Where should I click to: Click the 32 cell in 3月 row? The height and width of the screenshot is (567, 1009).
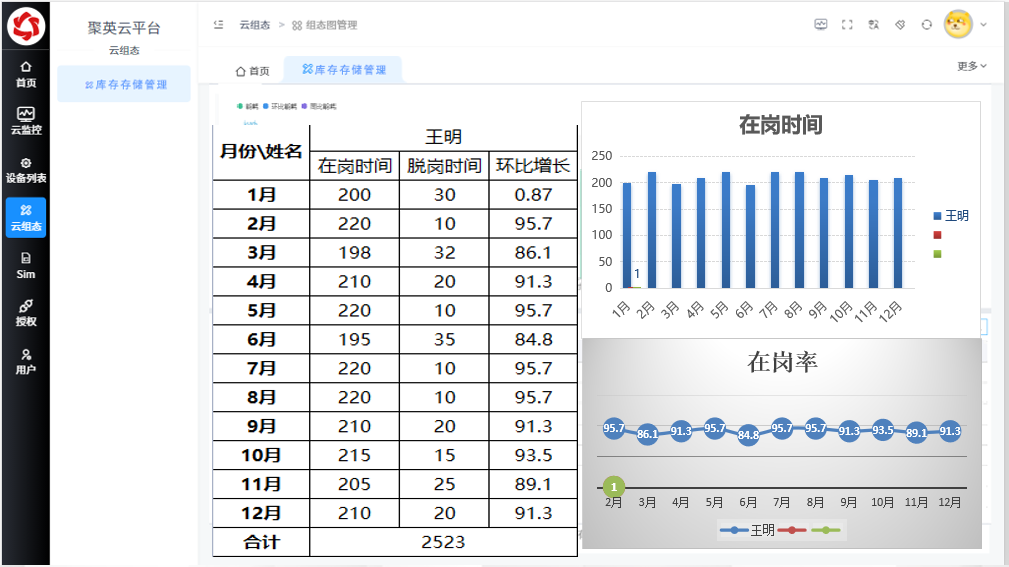point(444,252)
